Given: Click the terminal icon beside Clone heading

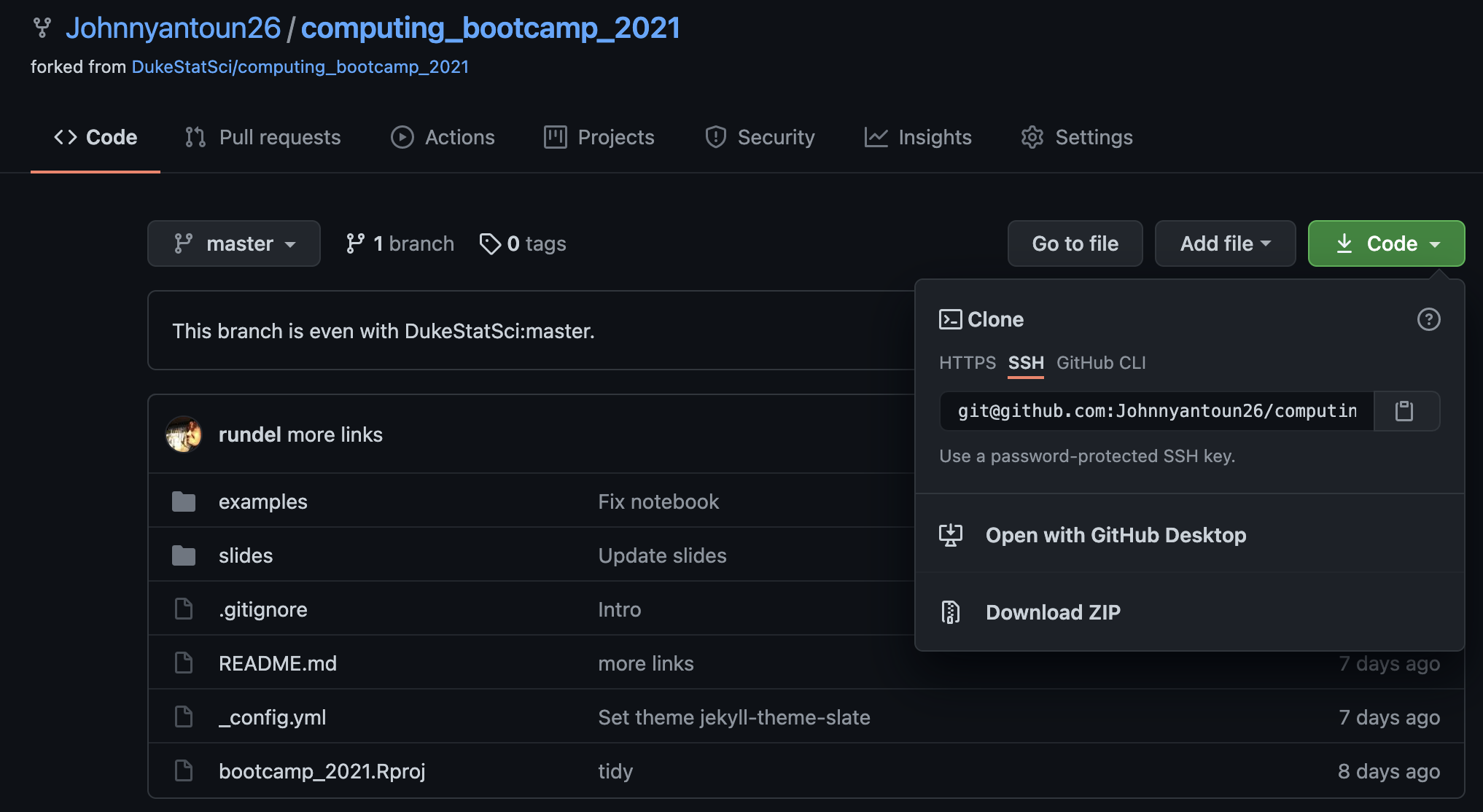Looking at the screenshot, I should (950, 319).
